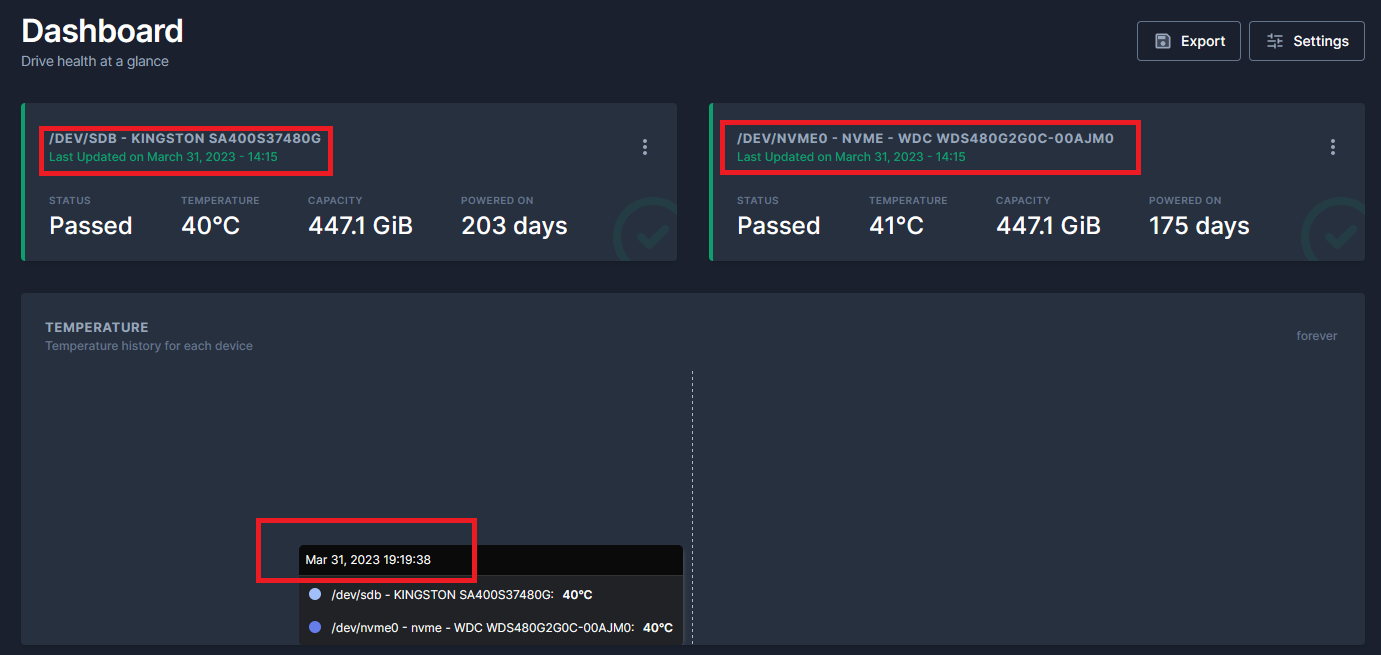
Task: Click the 41°C temperature on the WDC card
Action: point(896,226)
